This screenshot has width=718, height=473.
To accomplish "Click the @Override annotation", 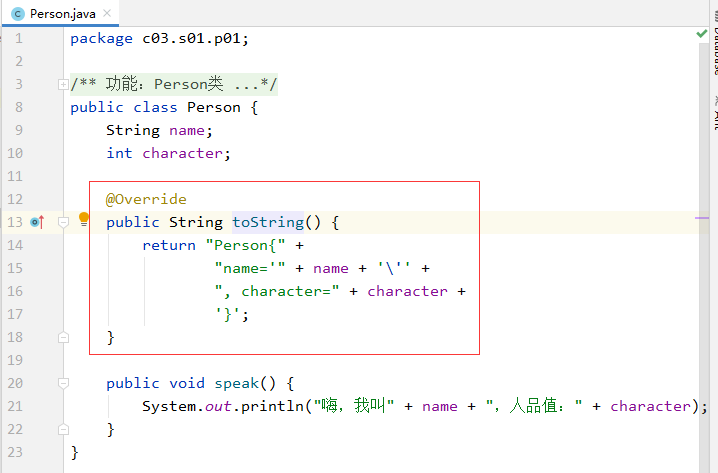I will (146, 199).
